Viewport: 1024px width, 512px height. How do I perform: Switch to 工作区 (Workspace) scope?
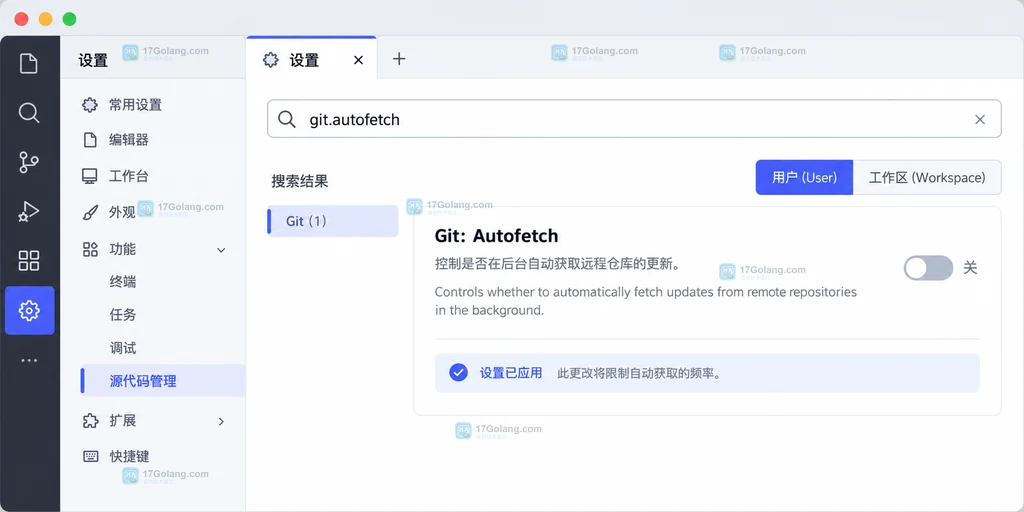pos(927,178)
